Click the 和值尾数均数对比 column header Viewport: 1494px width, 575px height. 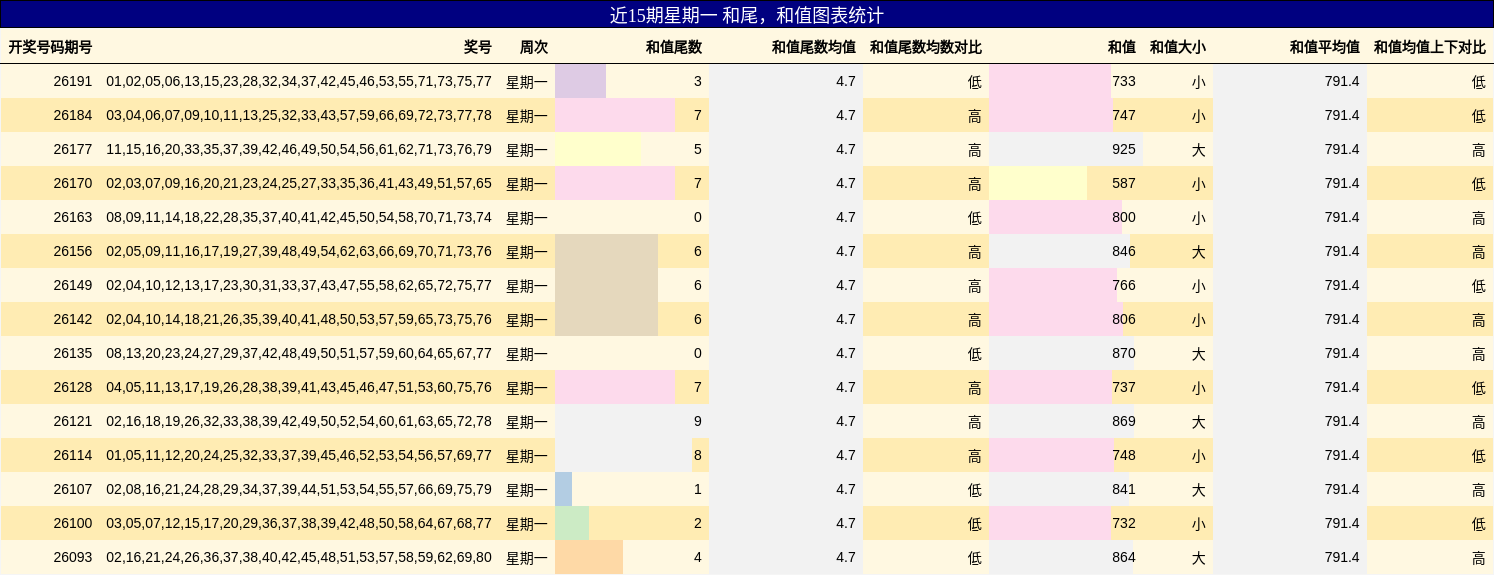926,47
